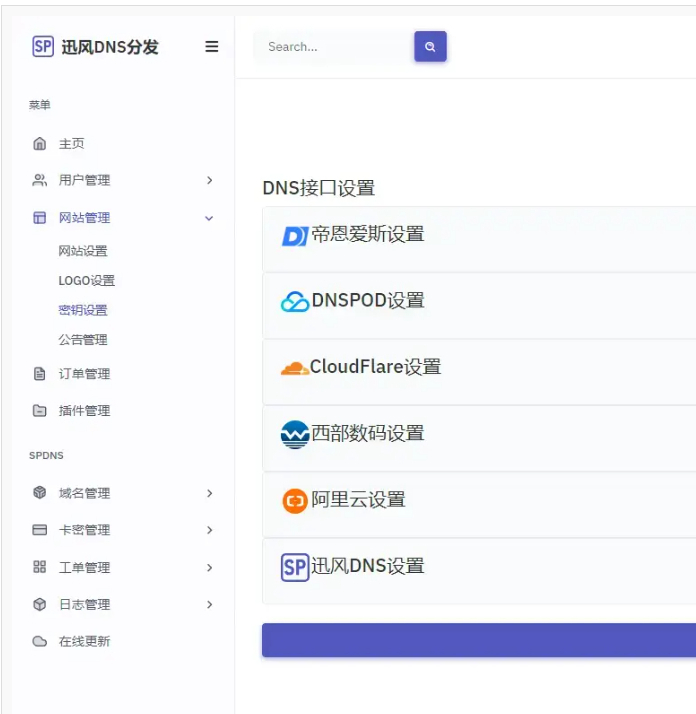Click the magnifier search button

[x=430, y=47]
